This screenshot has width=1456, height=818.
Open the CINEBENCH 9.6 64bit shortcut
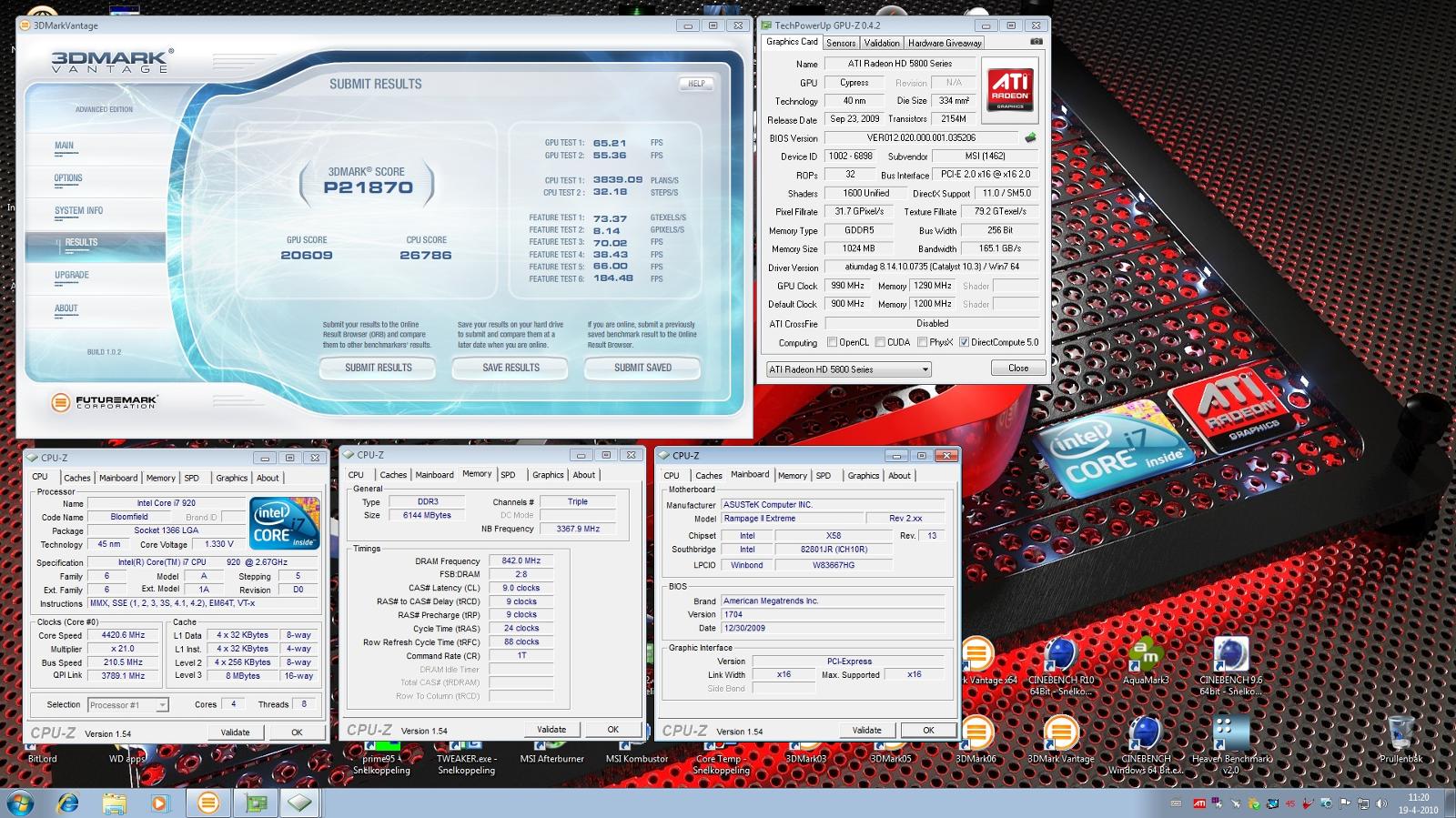1230,667
